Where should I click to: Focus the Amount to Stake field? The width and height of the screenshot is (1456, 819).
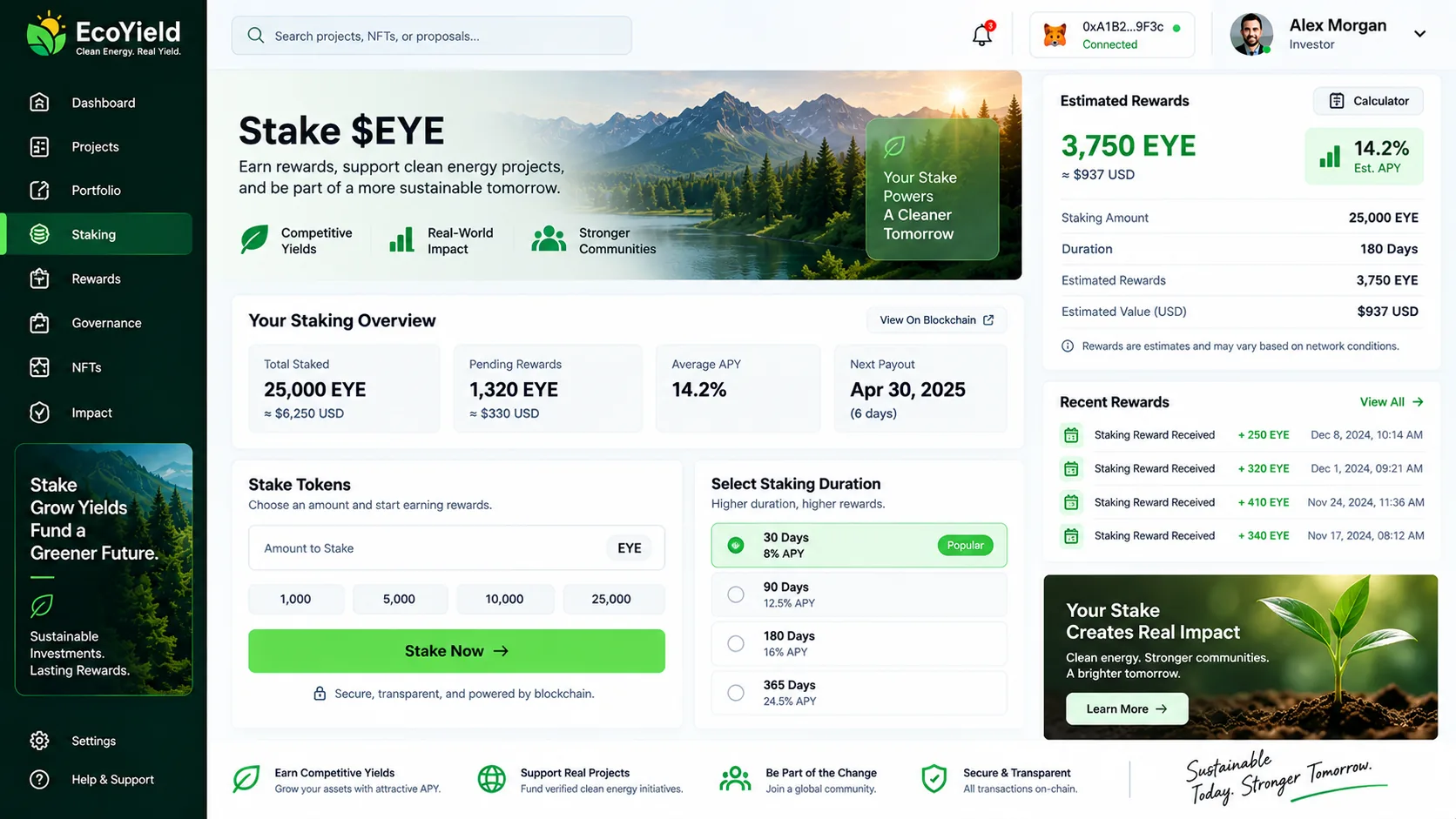coord(456,548)
